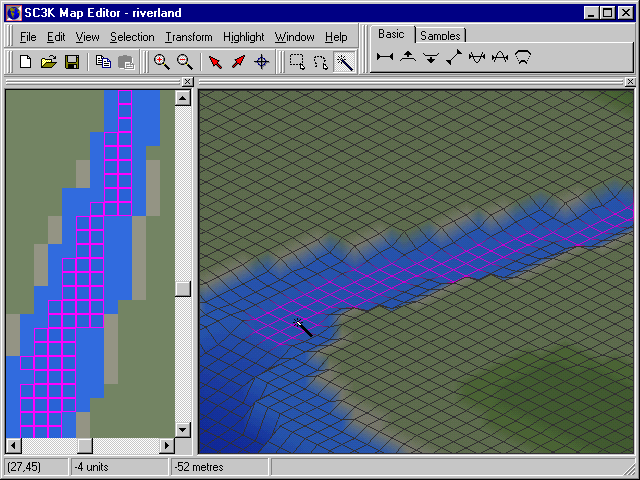Click the application globe icon in title bar
This screenshot has width=640, height=480.
pos(13,13)
